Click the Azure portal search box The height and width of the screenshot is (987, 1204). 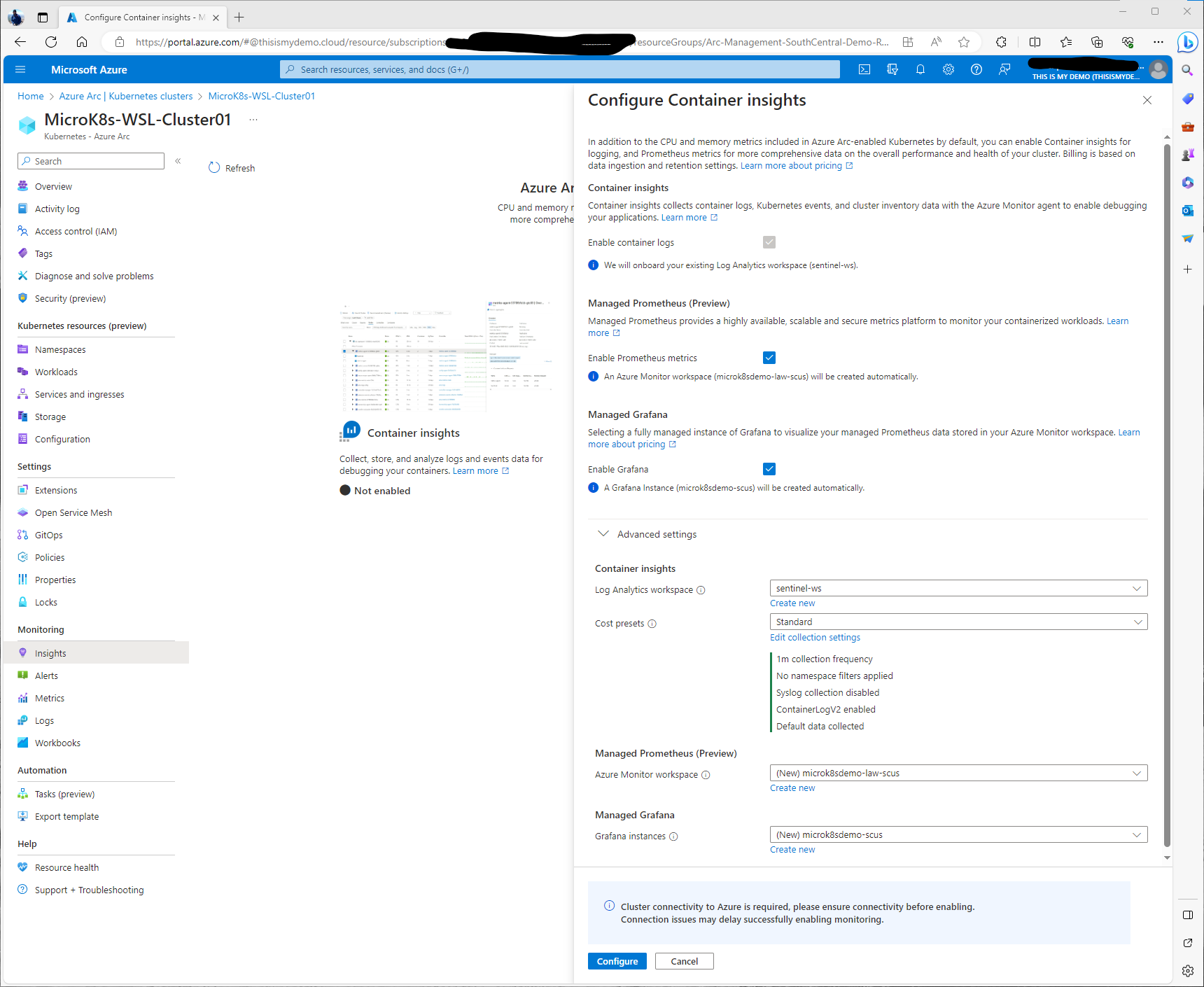tap(560, 69)
